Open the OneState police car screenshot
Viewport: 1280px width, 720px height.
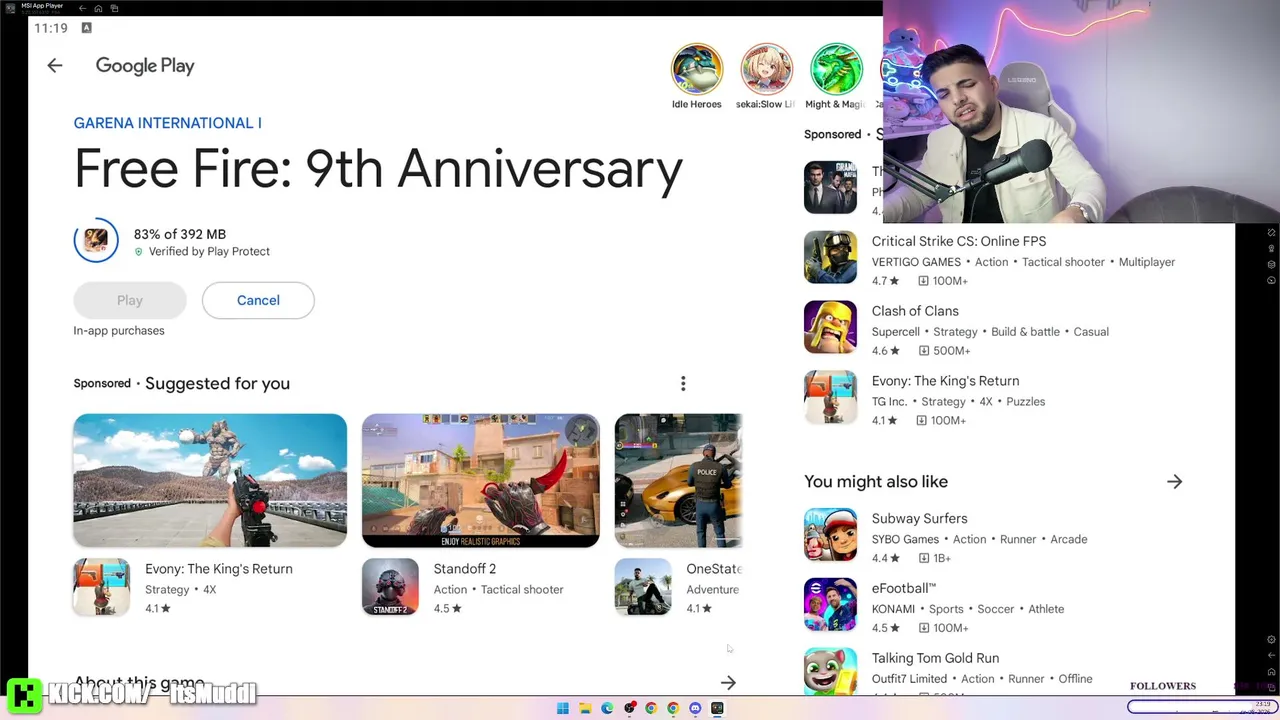tap(679, 480)
